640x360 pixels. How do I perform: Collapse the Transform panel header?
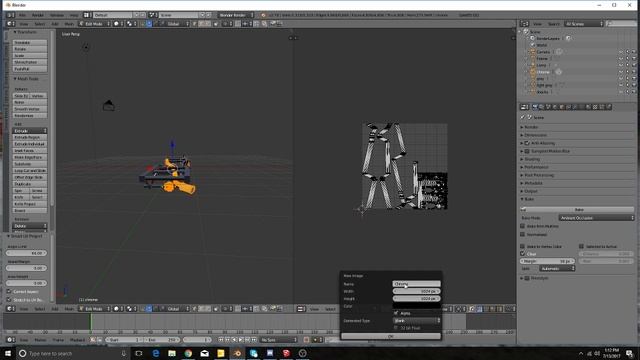26,32
